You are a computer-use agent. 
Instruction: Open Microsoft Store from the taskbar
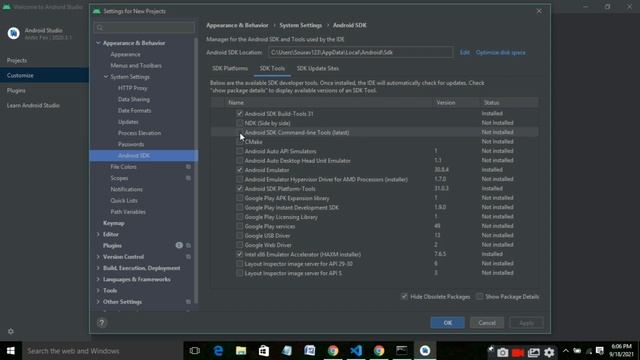(264, 351)
